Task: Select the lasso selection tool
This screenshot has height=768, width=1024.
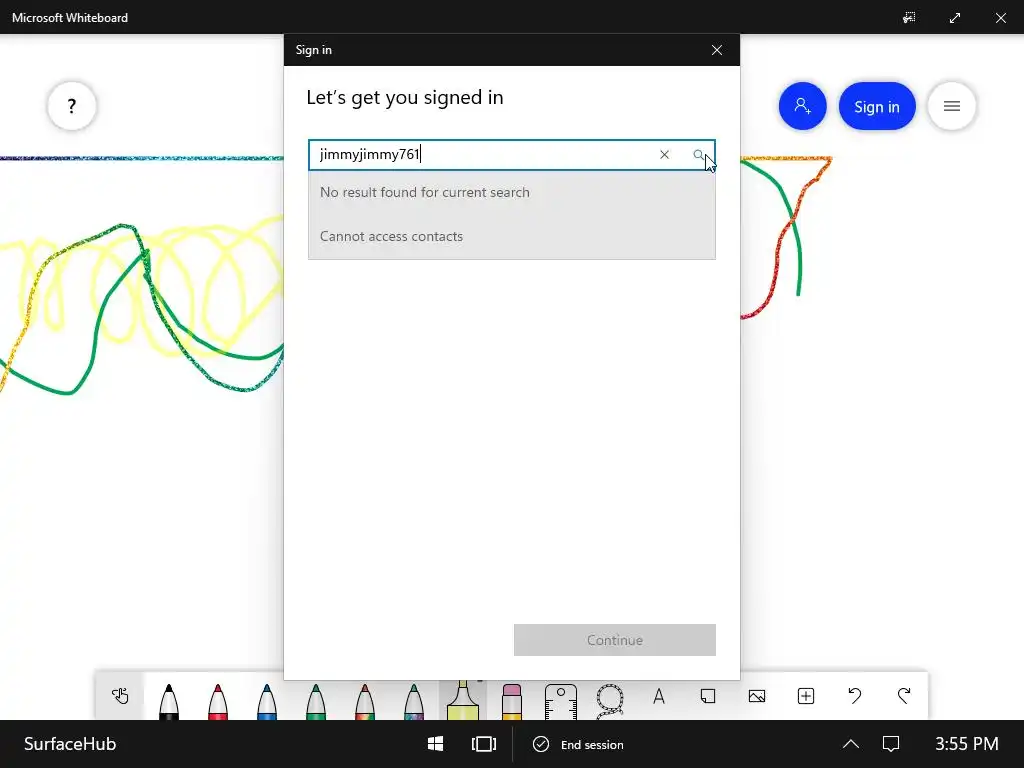Action: click(x=610, y=701)
